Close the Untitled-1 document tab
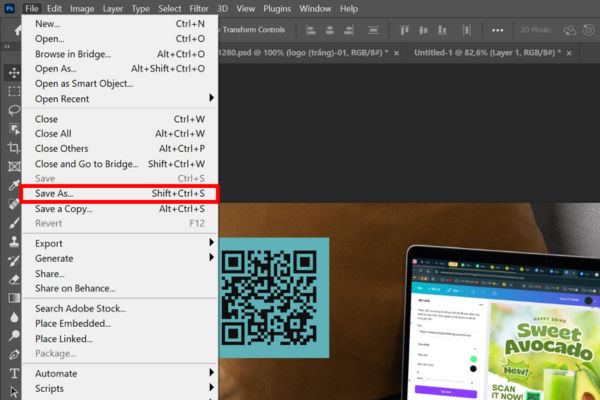 tap(569, 53)
